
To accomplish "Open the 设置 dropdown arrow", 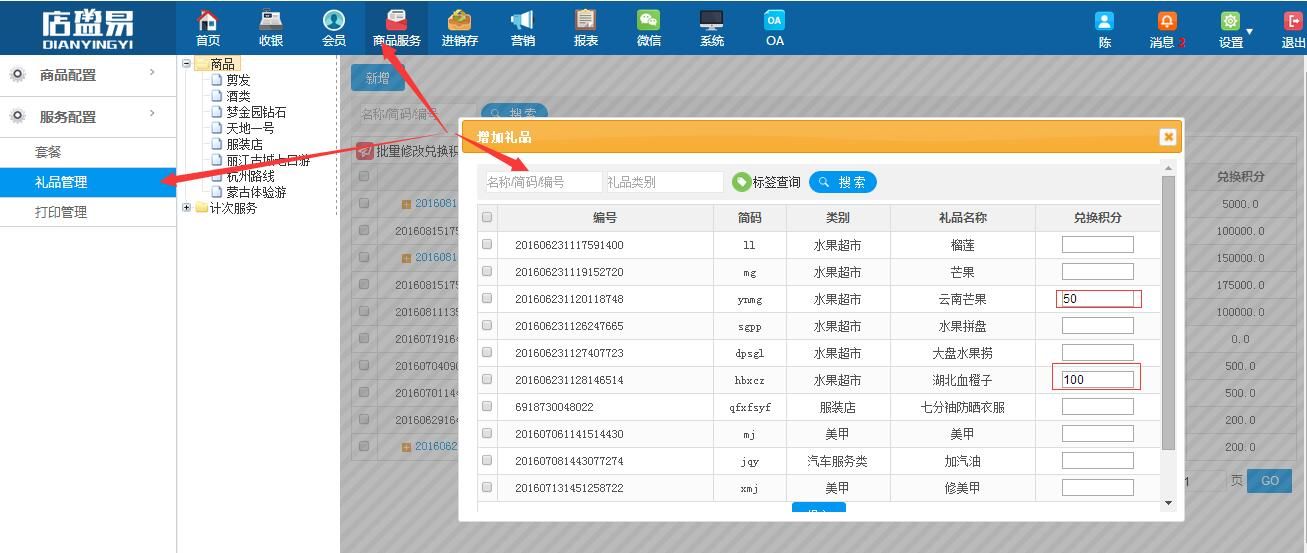I will click(1249, 32).
